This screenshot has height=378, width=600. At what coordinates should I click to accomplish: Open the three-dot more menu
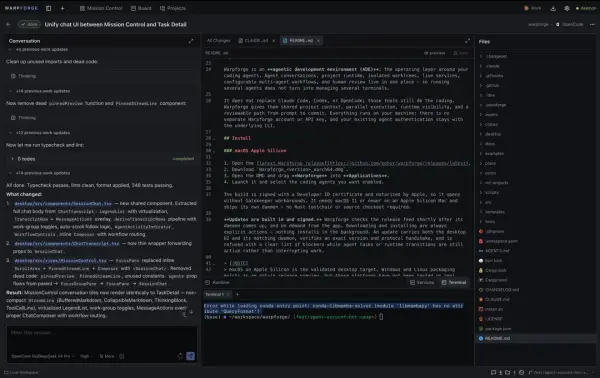pos(592,24)
